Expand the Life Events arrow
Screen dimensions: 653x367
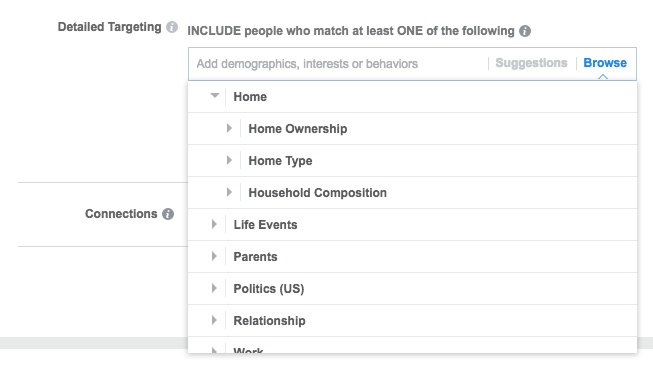[214, 224]
